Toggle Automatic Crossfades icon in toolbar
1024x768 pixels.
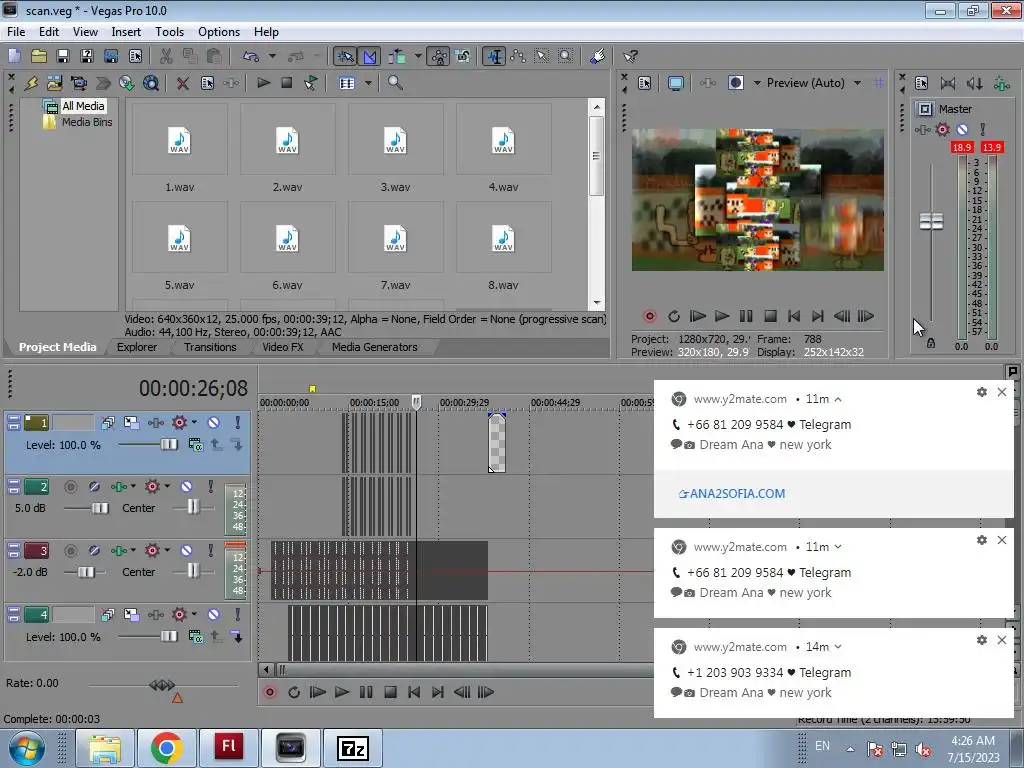pyautogui.click(x=370, y=56)
